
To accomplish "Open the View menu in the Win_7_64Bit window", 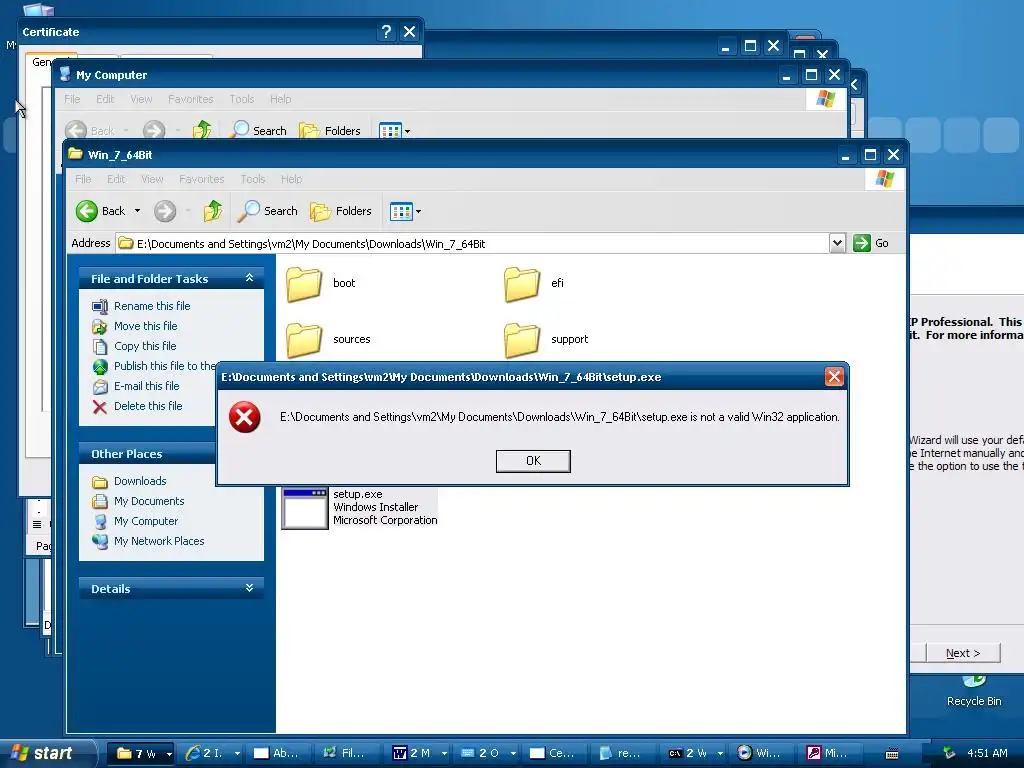I will pos(152,179).
